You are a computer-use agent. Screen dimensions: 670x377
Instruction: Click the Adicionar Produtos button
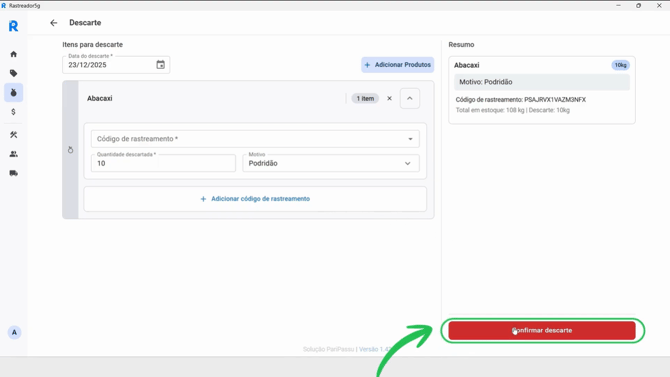click(x=397, y=65)
